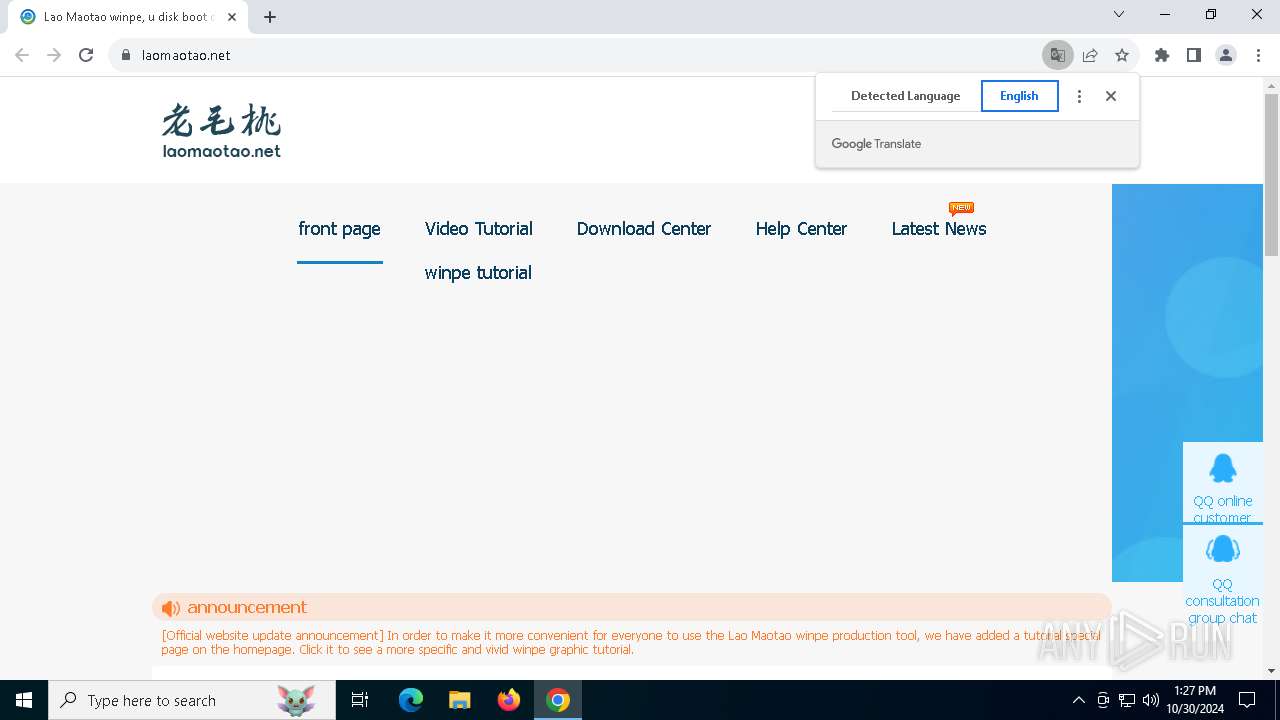This screenshot has width=1280, height=720.
Task: Click the scrollbar down arrow
Action: pos(1271,671)
